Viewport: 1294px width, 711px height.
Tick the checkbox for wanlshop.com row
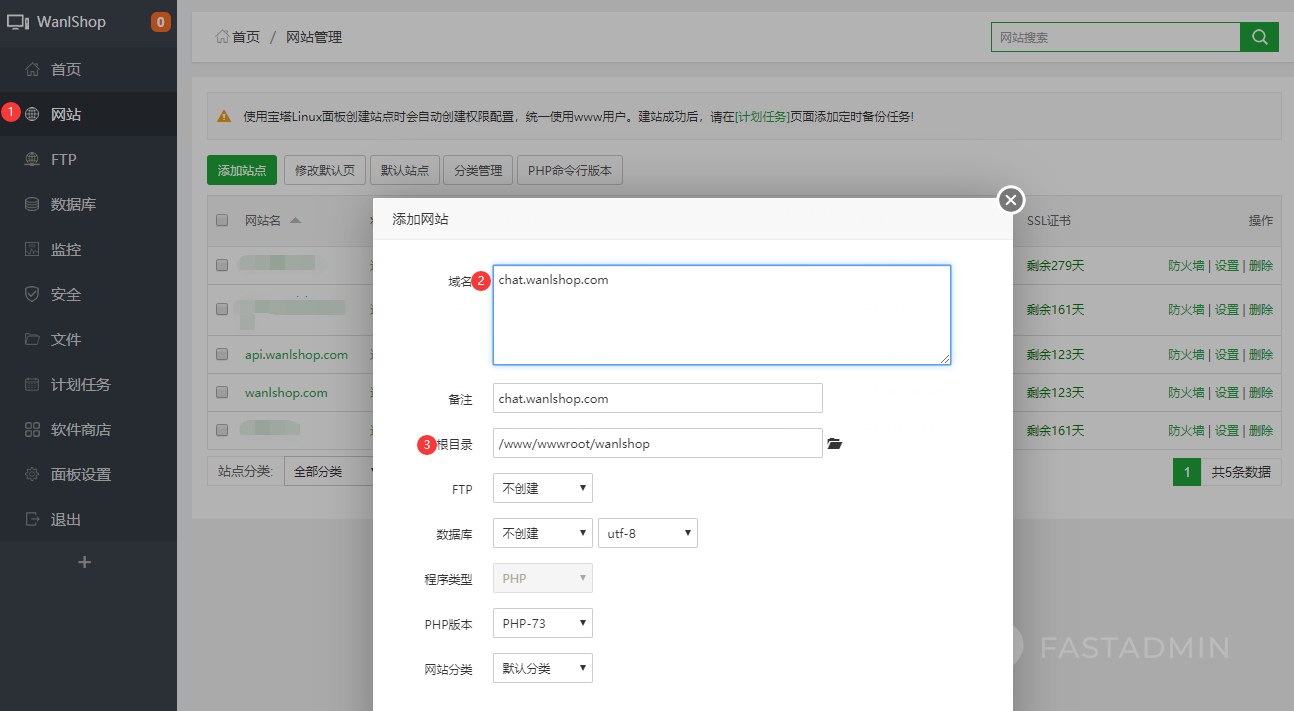pyautogui.click(x=222, y=393)
